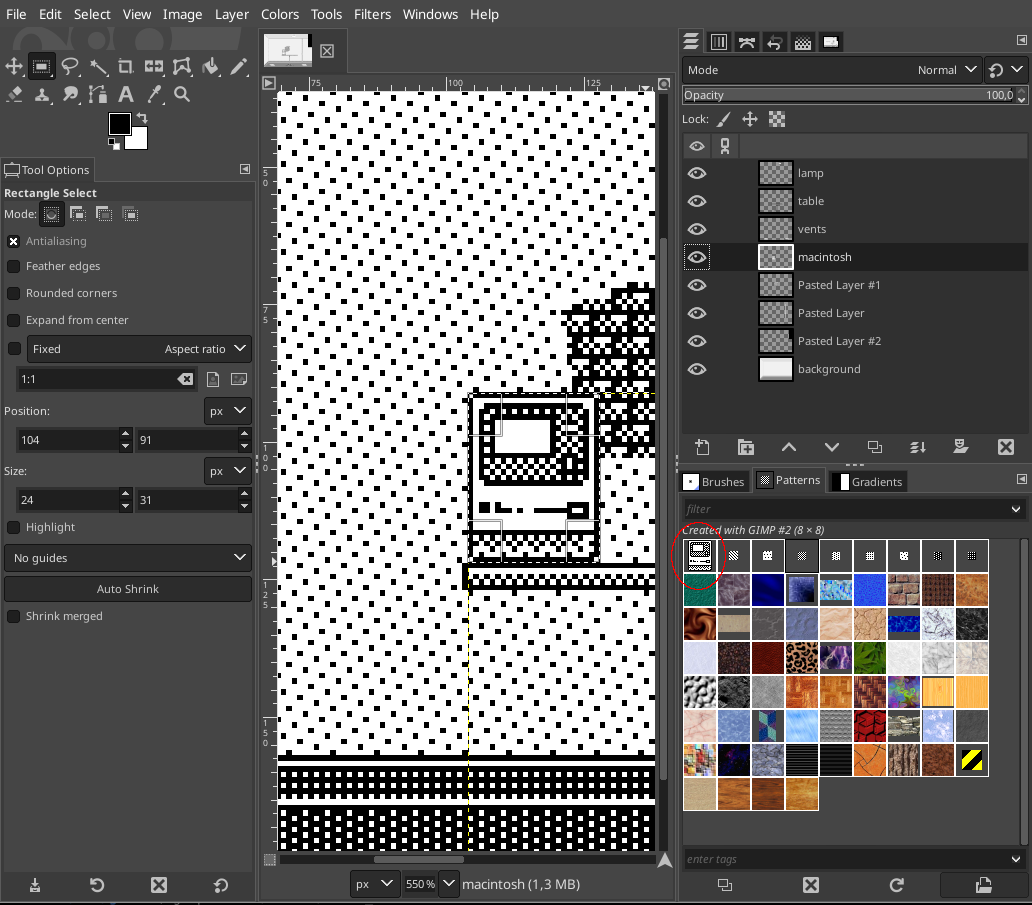Select the Text tool
This screenshot has width=1032, height=905.
(x=126, y=94)
